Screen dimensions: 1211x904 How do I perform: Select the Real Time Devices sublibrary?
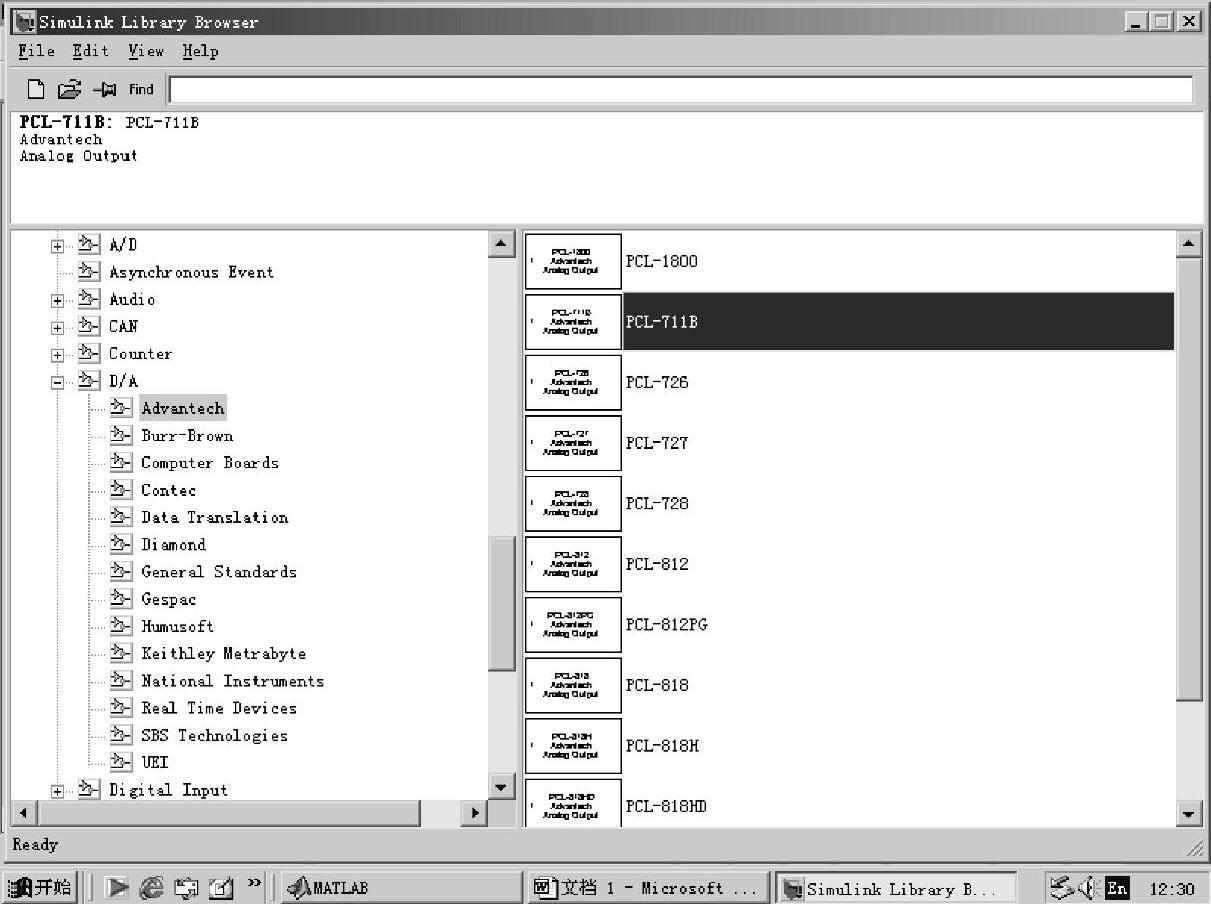tap(219, 708)
